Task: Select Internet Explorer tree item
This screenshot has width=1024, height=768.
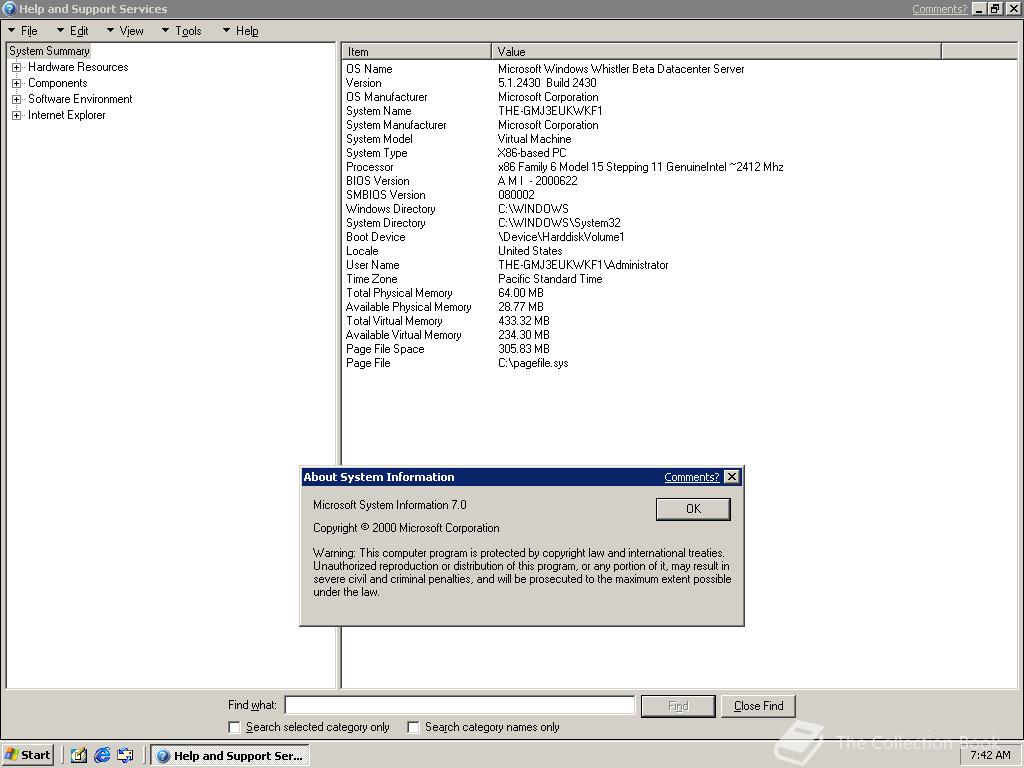Action: coord(66,115)
